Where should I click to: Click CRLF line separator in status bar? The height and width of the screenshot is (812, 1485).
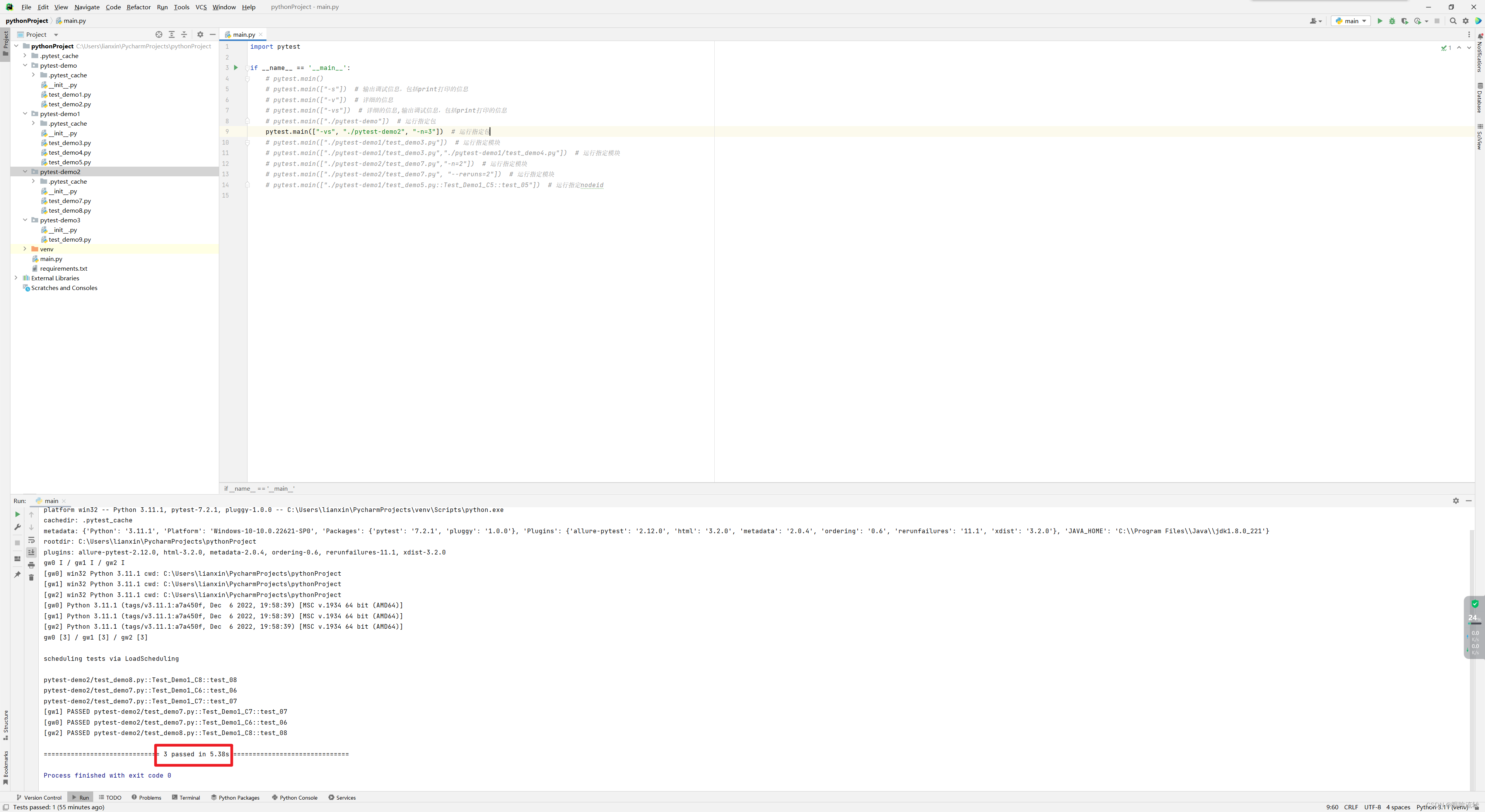point(1351,807)
